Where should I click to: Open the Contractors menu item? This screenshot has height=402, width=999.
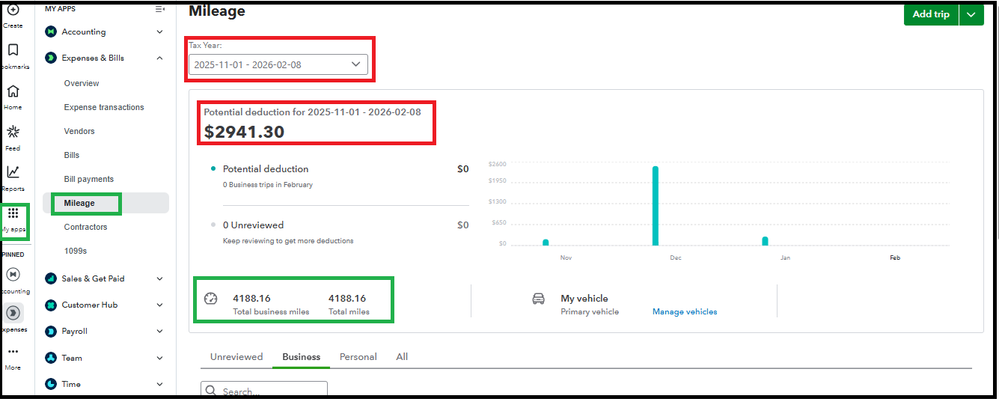[x=85, y=227]
